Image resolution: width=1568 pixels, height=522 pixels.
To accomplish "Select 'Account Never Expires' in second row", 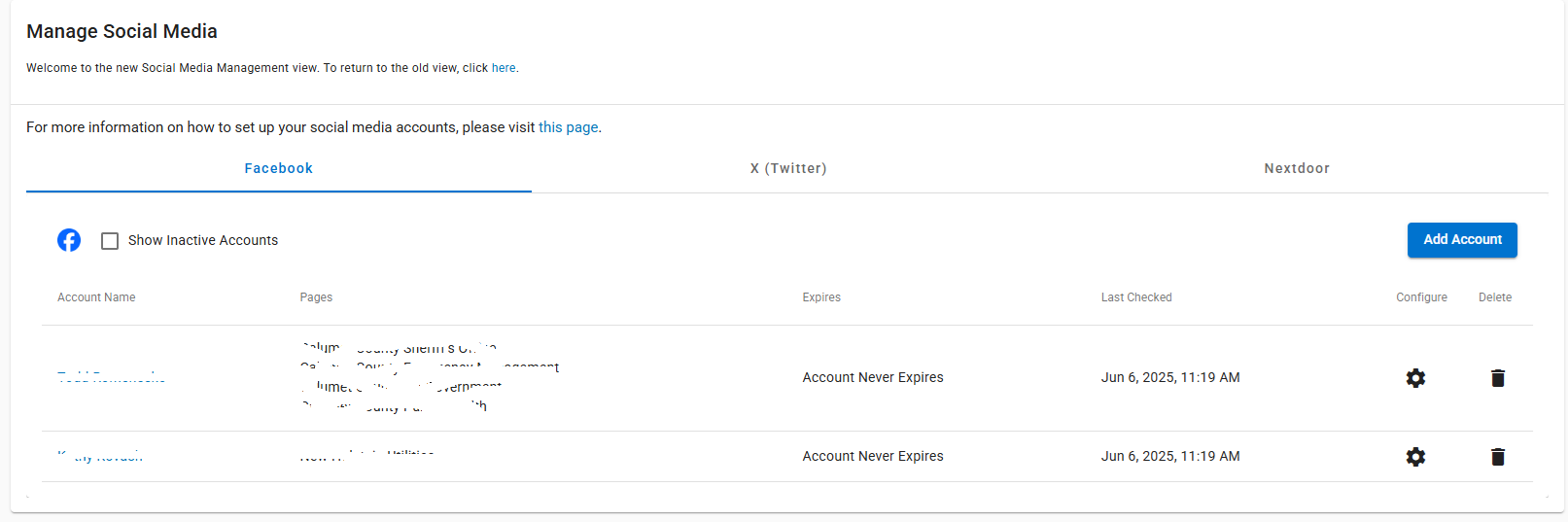I will [873, 456].
